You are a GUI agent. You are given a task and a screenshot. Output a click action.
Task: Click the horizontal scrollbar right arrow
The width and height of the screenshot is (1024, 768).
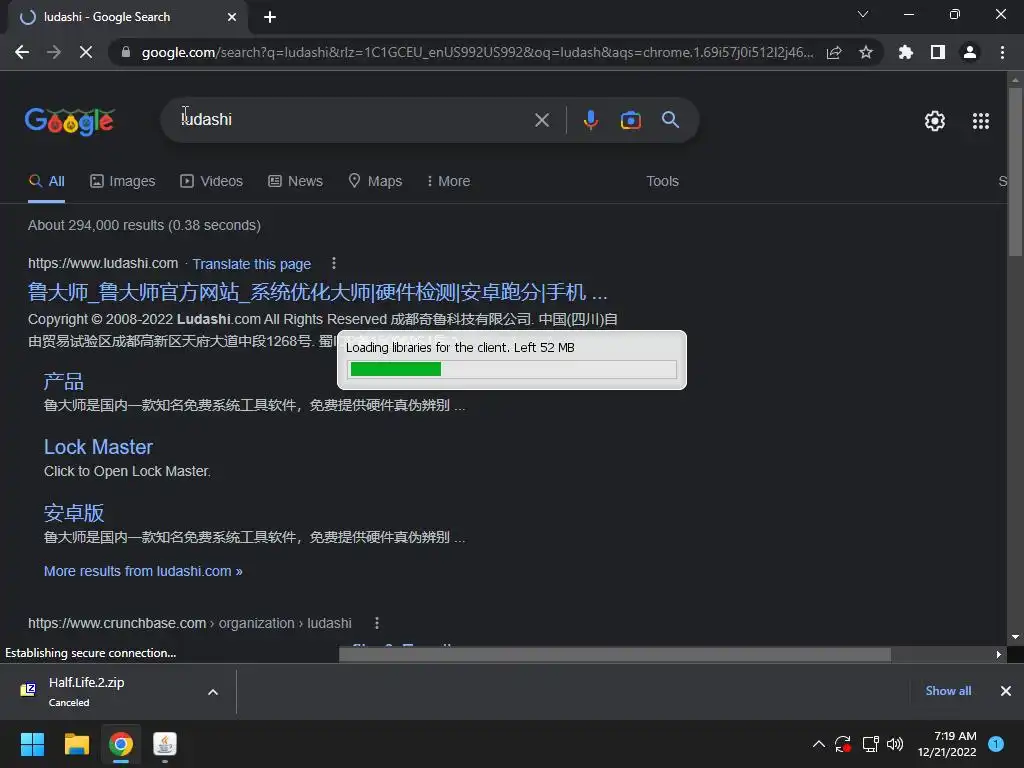click(x=999, y=654)
